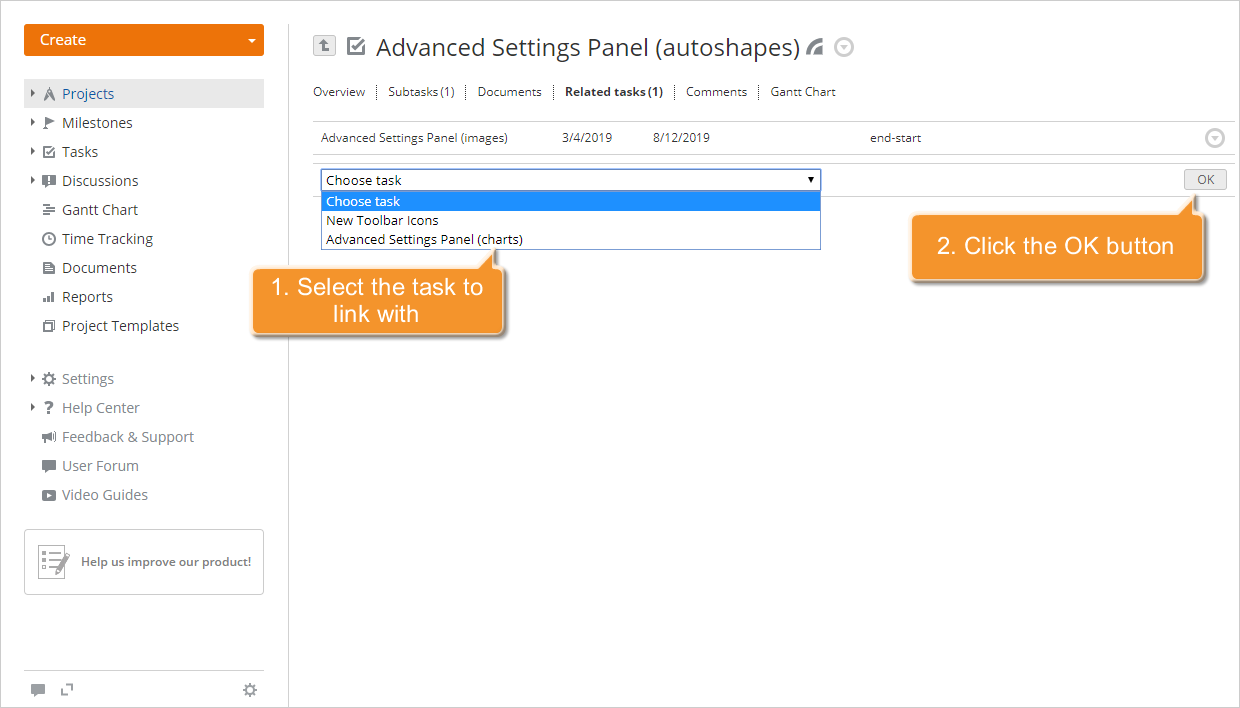Image resolution: width=1240 pixels, height=708 pixels.
Task: View Reports from the sidebar
Action: 88,296
